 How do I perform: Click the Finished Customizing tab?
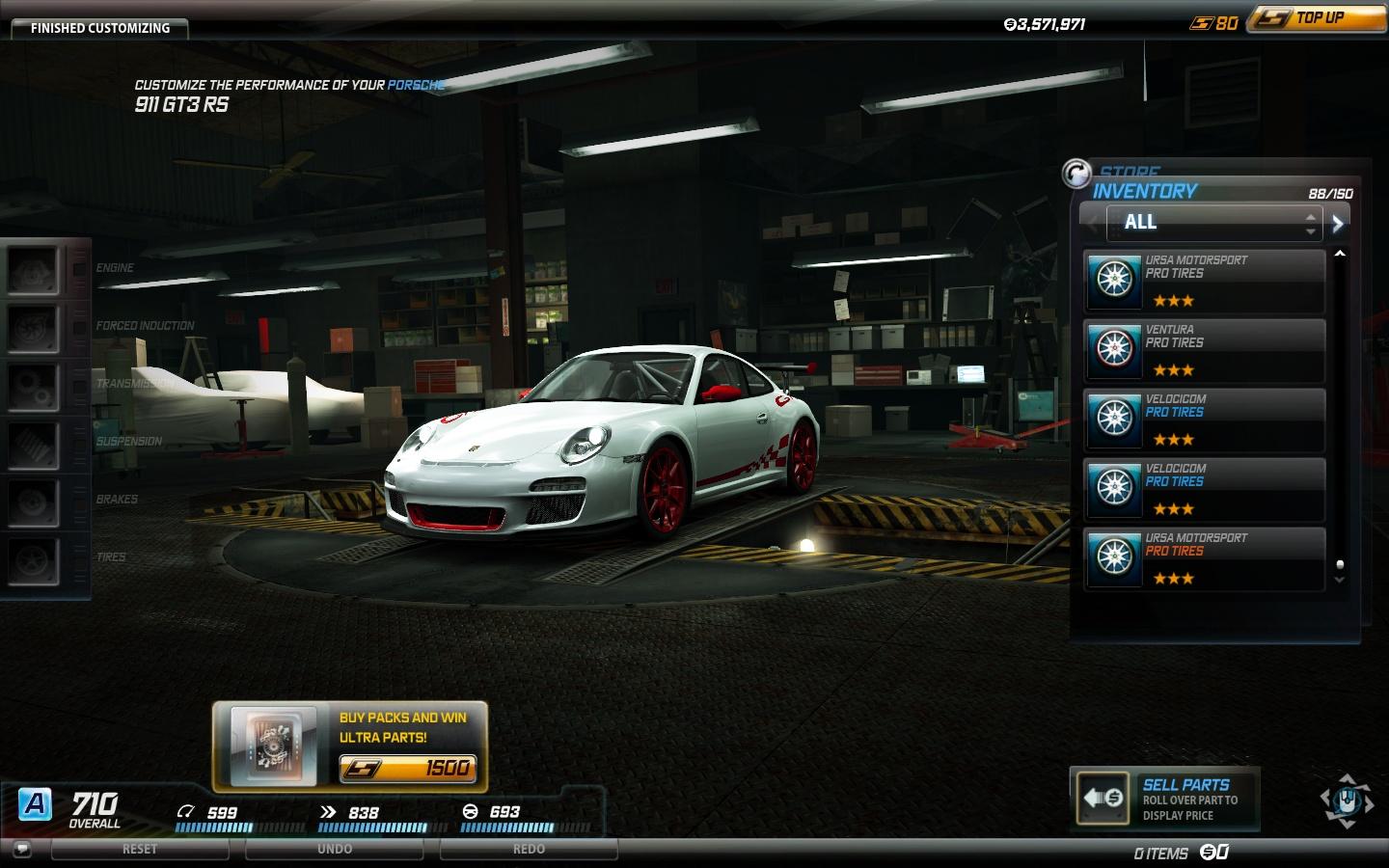tap(99, 28)
